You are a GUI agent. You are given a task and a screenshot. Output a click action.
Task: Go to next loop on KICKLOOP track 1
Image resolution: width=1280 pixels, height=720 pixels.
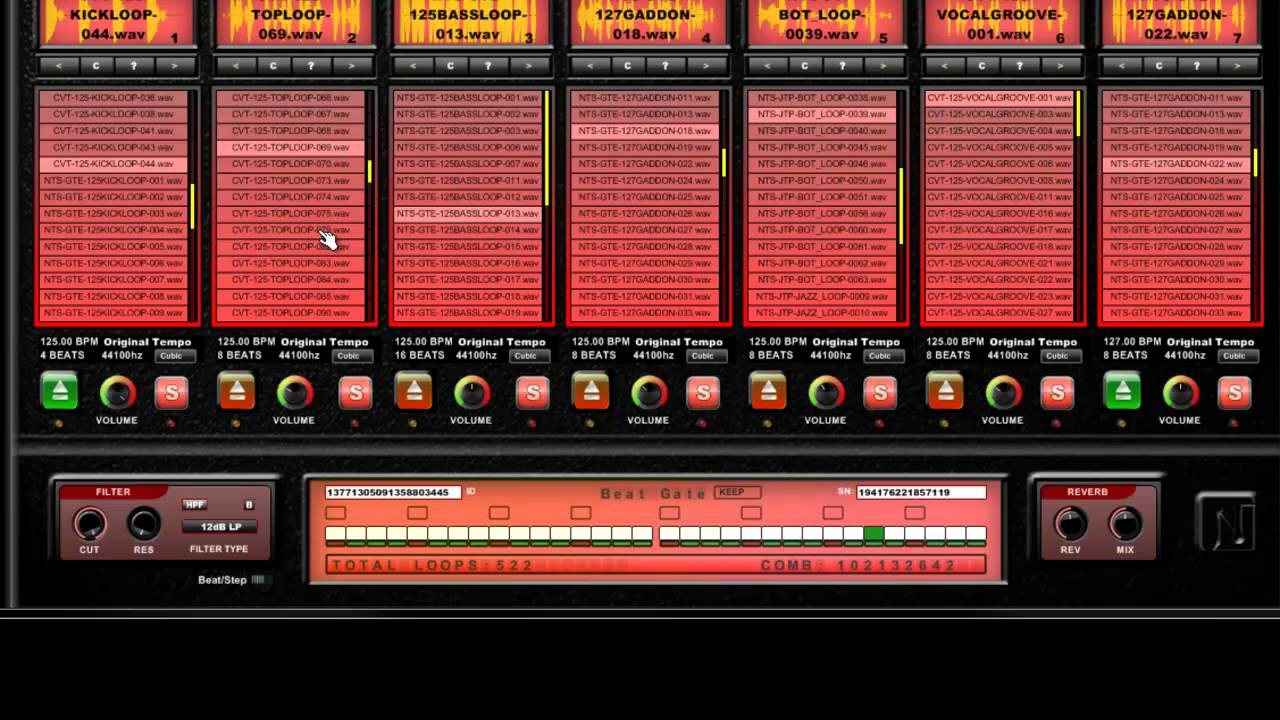tap(174, 66)
